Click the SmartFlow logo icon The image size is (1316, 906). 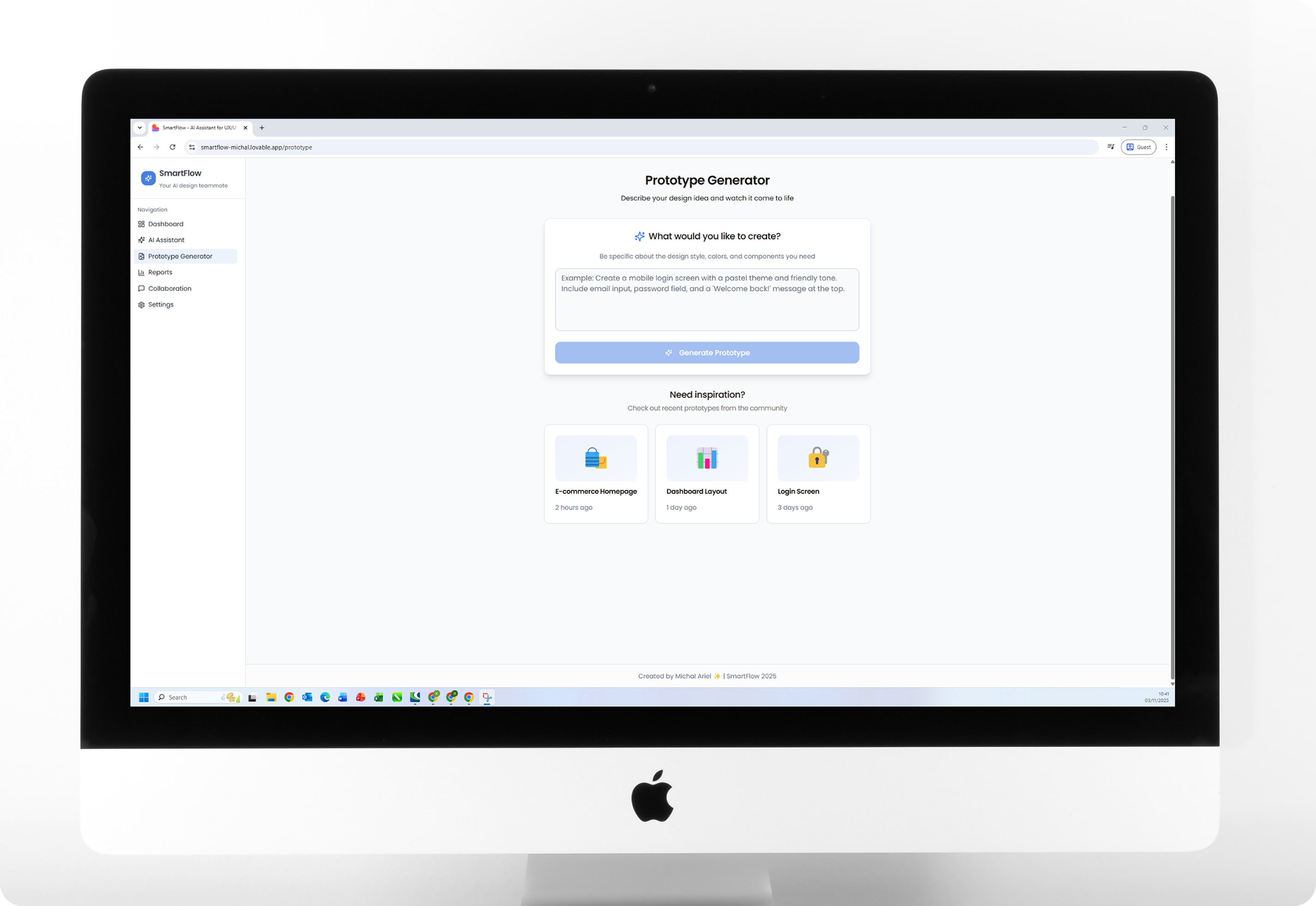148,178
